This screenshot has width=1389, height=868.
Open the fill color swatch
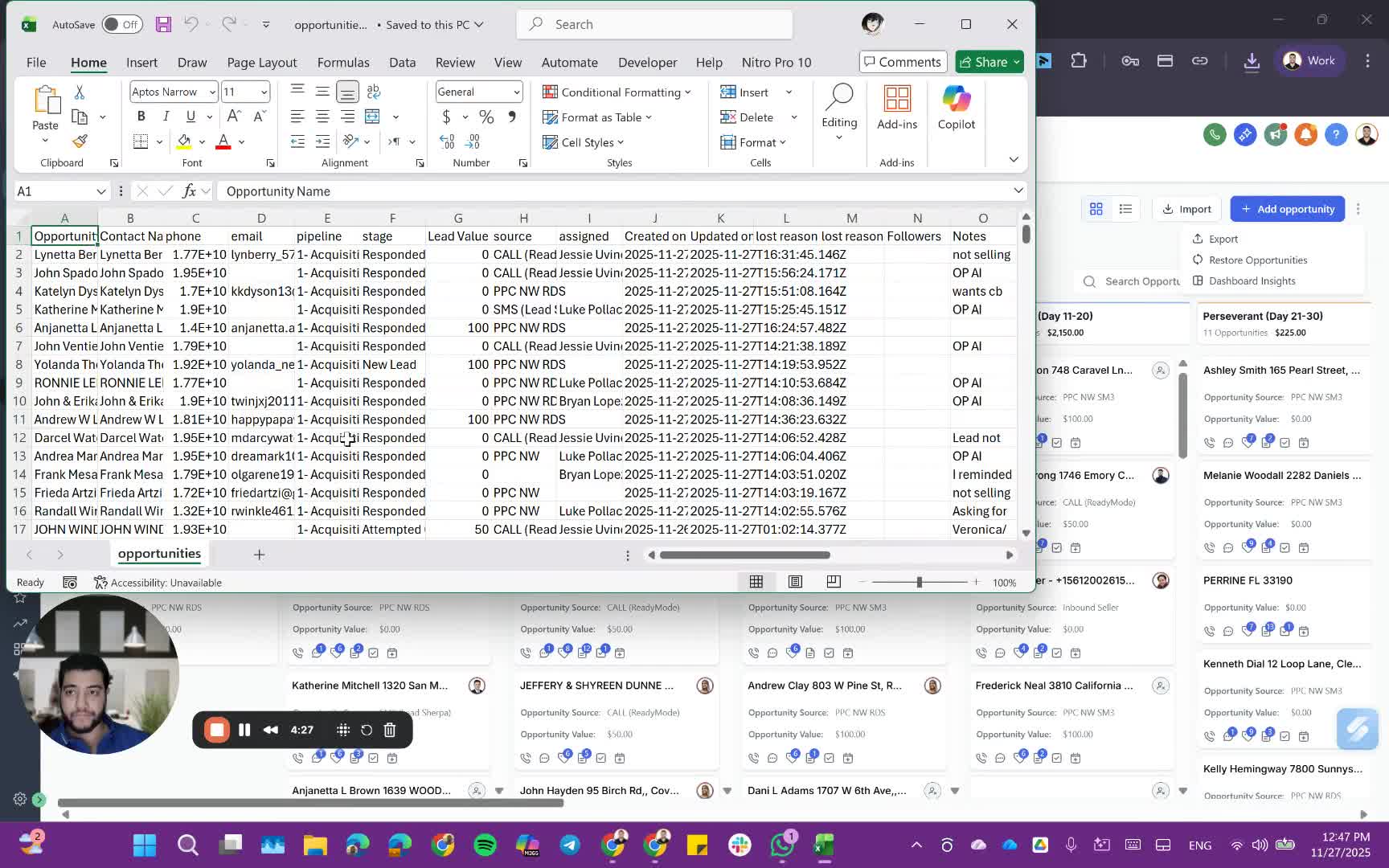184,141
